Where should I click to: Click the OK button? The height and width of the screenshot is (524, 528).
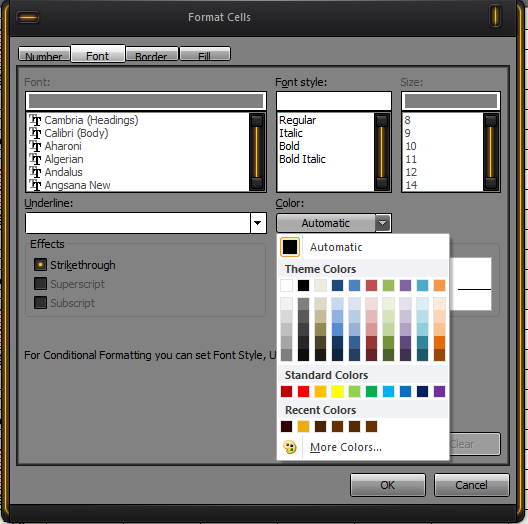[388, 485]
